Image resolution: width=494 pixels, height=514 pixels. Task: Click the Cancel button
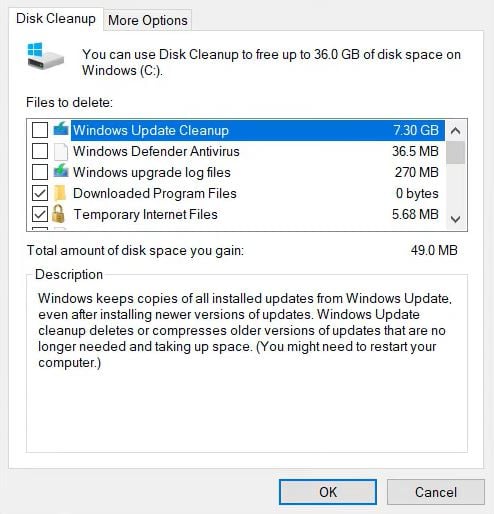click(436, 492)
